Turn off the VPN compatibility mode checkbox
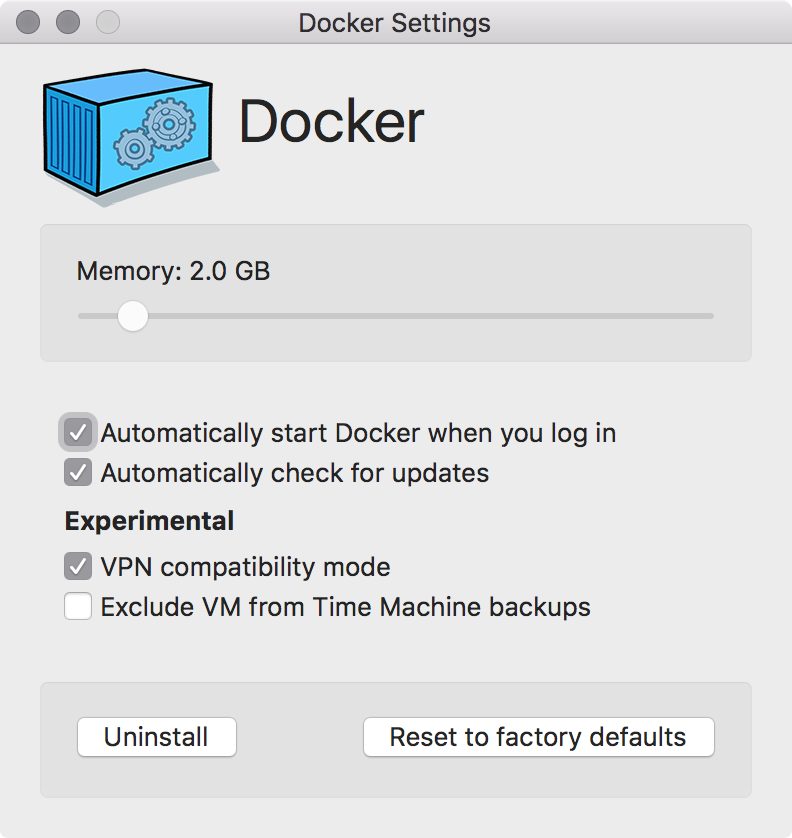This screenshot has width=792, height=838. 78,567
